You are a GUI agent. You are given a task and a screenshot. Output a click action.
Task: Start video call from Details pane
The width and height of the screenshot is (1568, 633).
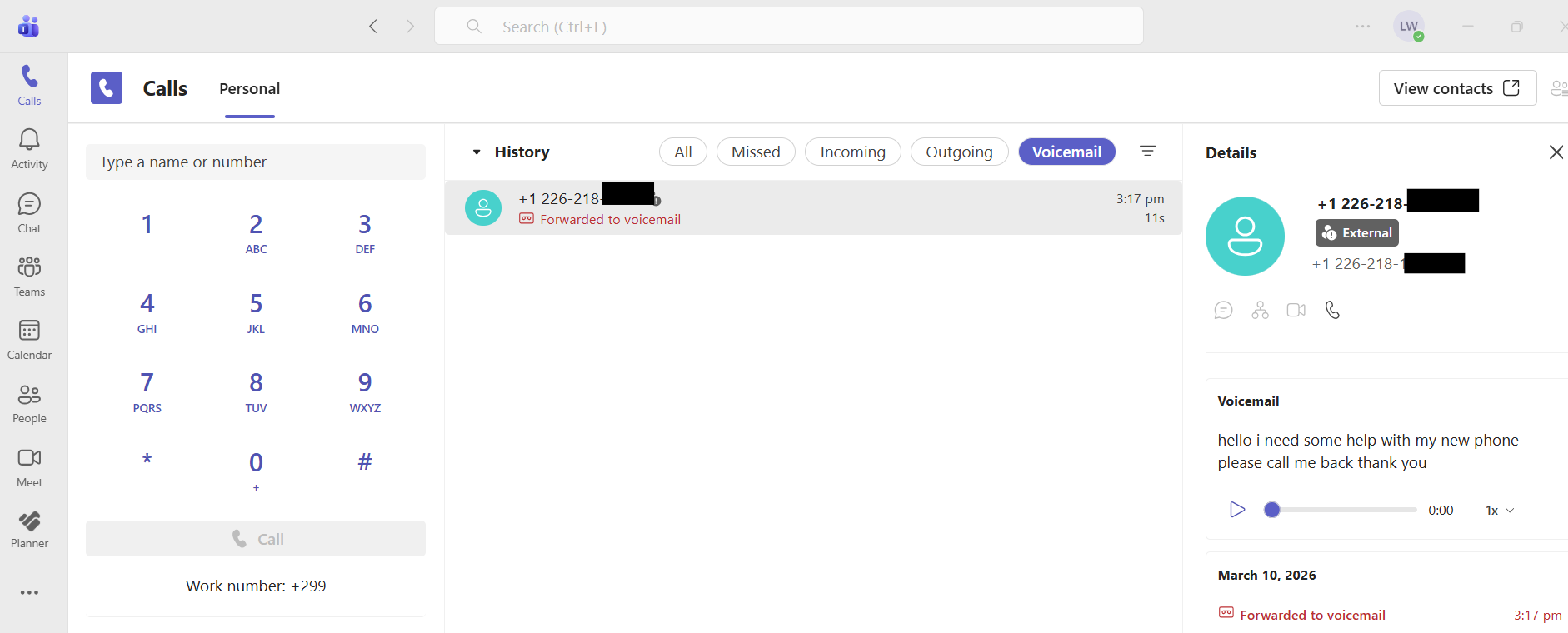pos(1296,310)
